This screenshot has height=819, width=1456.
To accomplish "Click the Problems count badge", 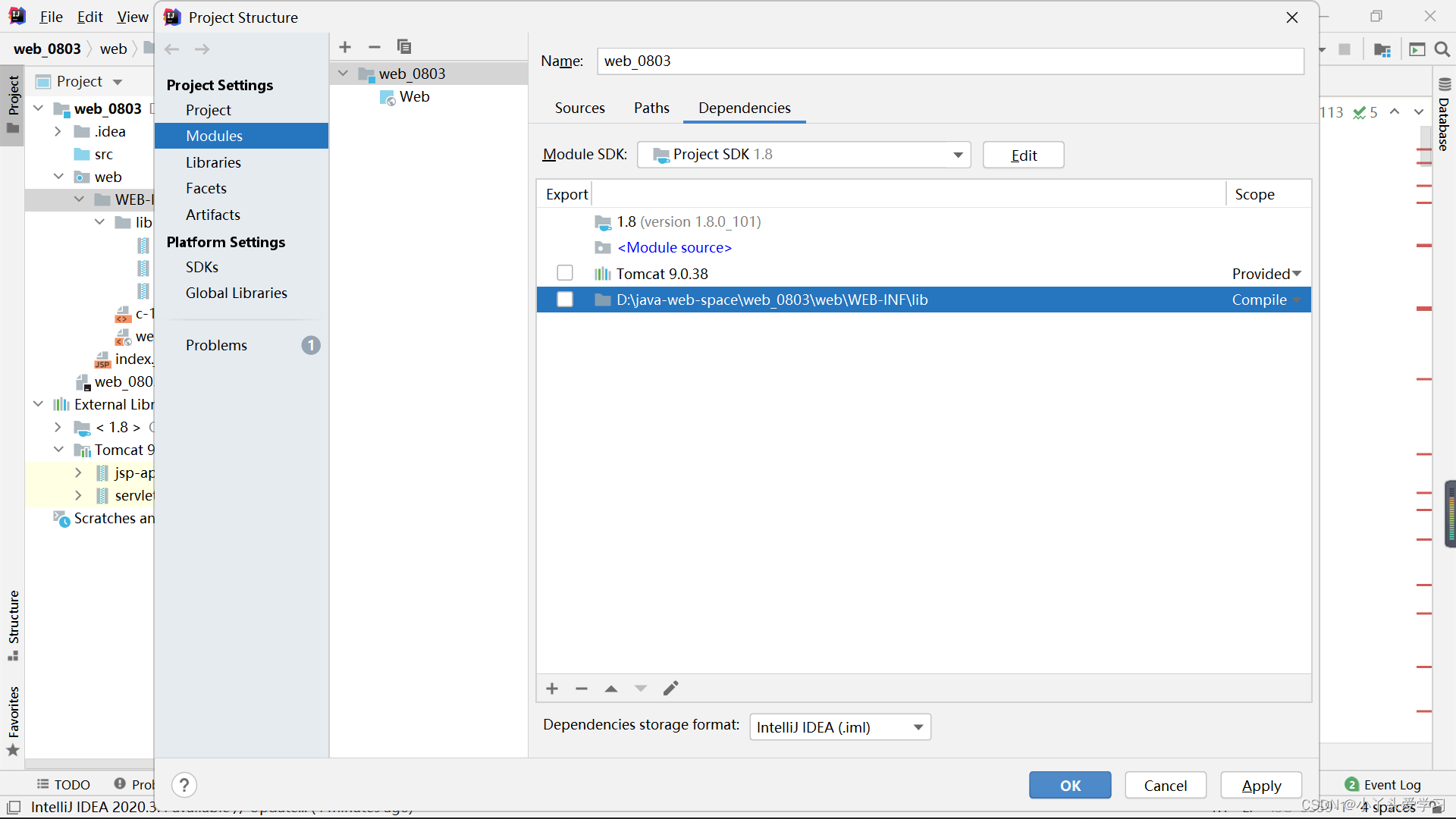I will 311,346.
